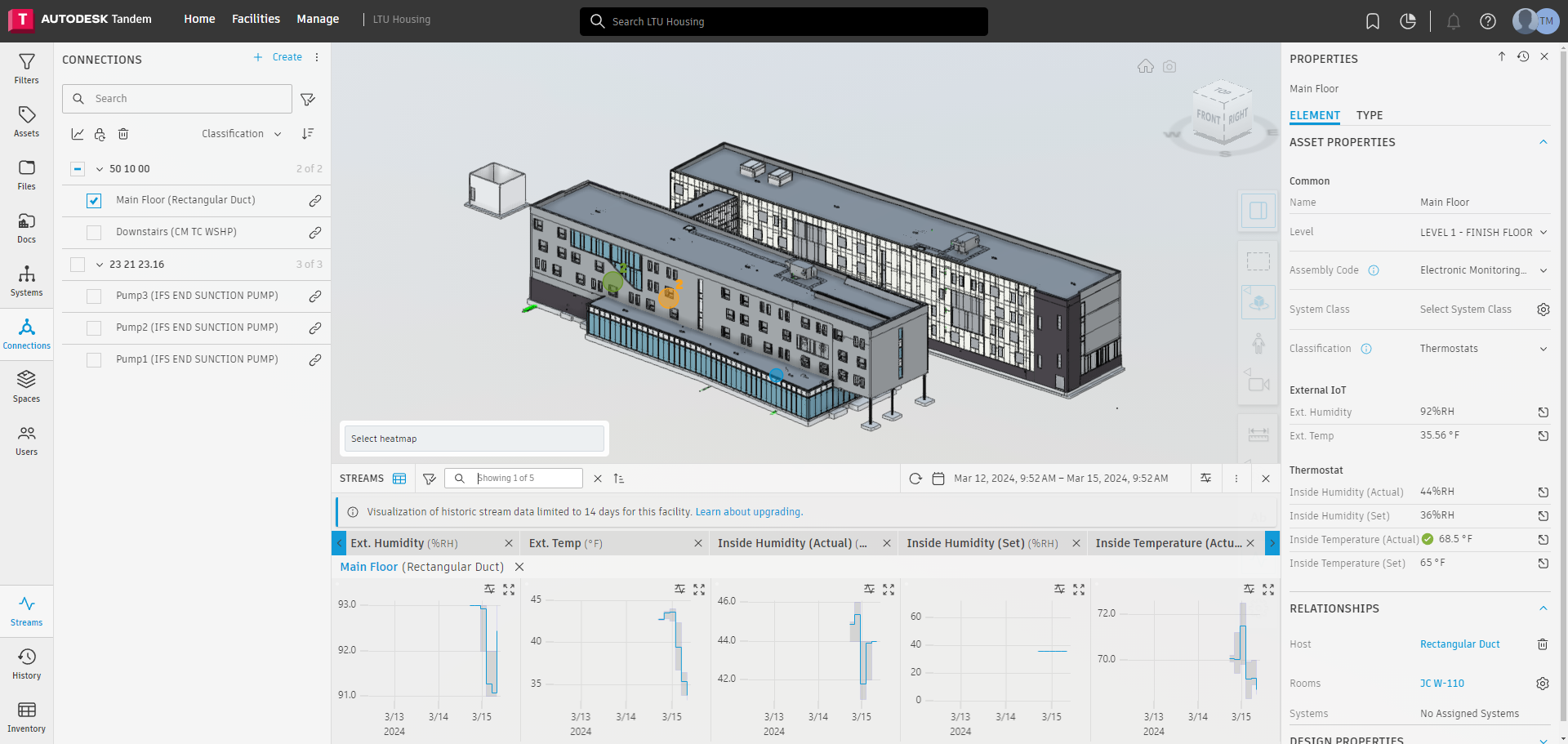
Task: Go to the Home menu
Action: 199,19
